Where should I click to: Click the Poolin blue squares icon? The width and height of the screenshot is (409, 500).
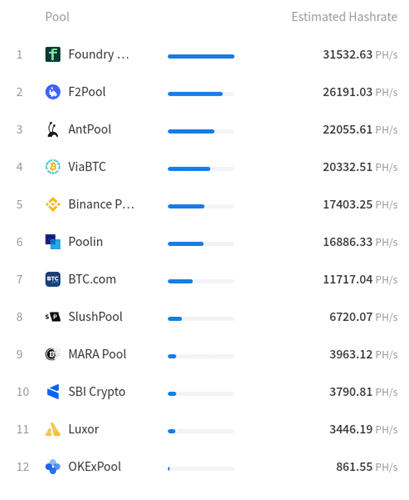click(x=53, y=242)
